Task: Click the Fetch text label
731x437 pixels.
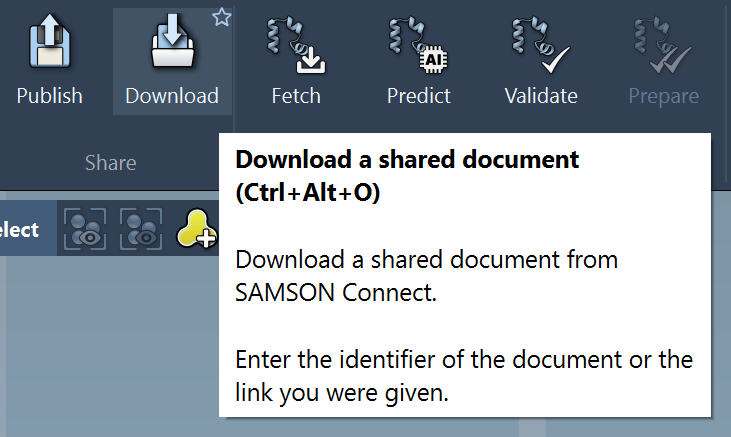Action: tap(296, 96)
